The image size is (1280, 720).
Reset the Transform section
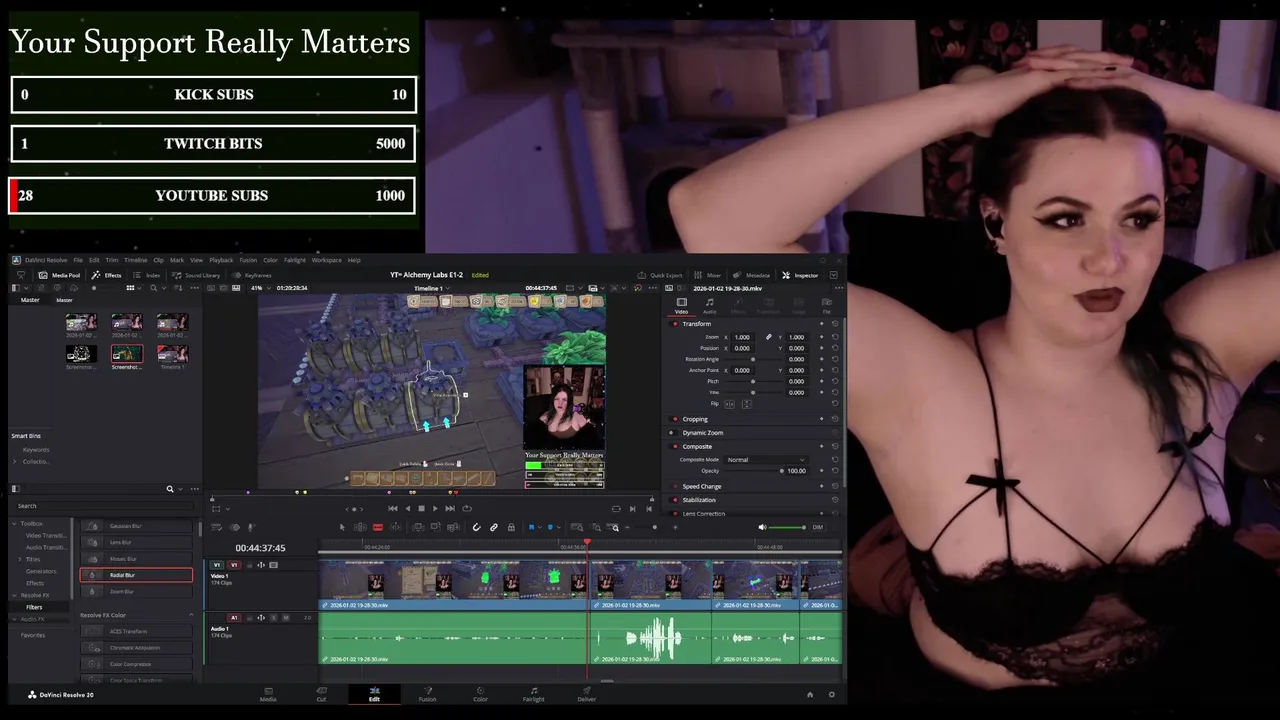pyautogui.click(x=835, y=323)
